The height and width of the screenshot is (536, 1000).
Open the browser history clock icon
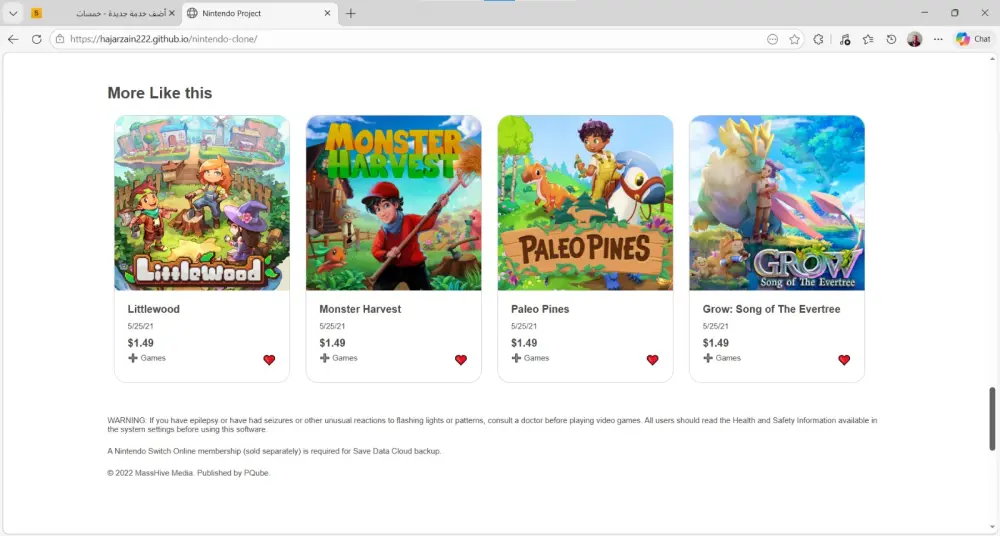[x=892, y=40]
